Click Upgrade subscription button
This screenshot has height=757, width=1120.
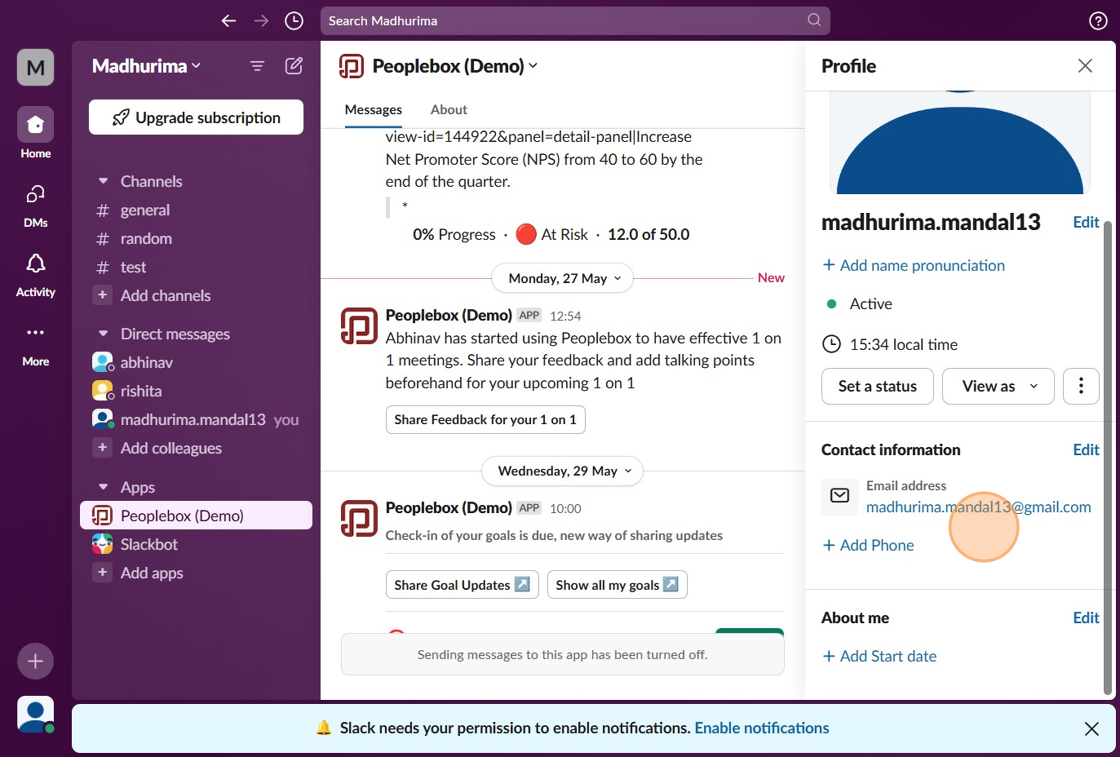pos(196,117)
